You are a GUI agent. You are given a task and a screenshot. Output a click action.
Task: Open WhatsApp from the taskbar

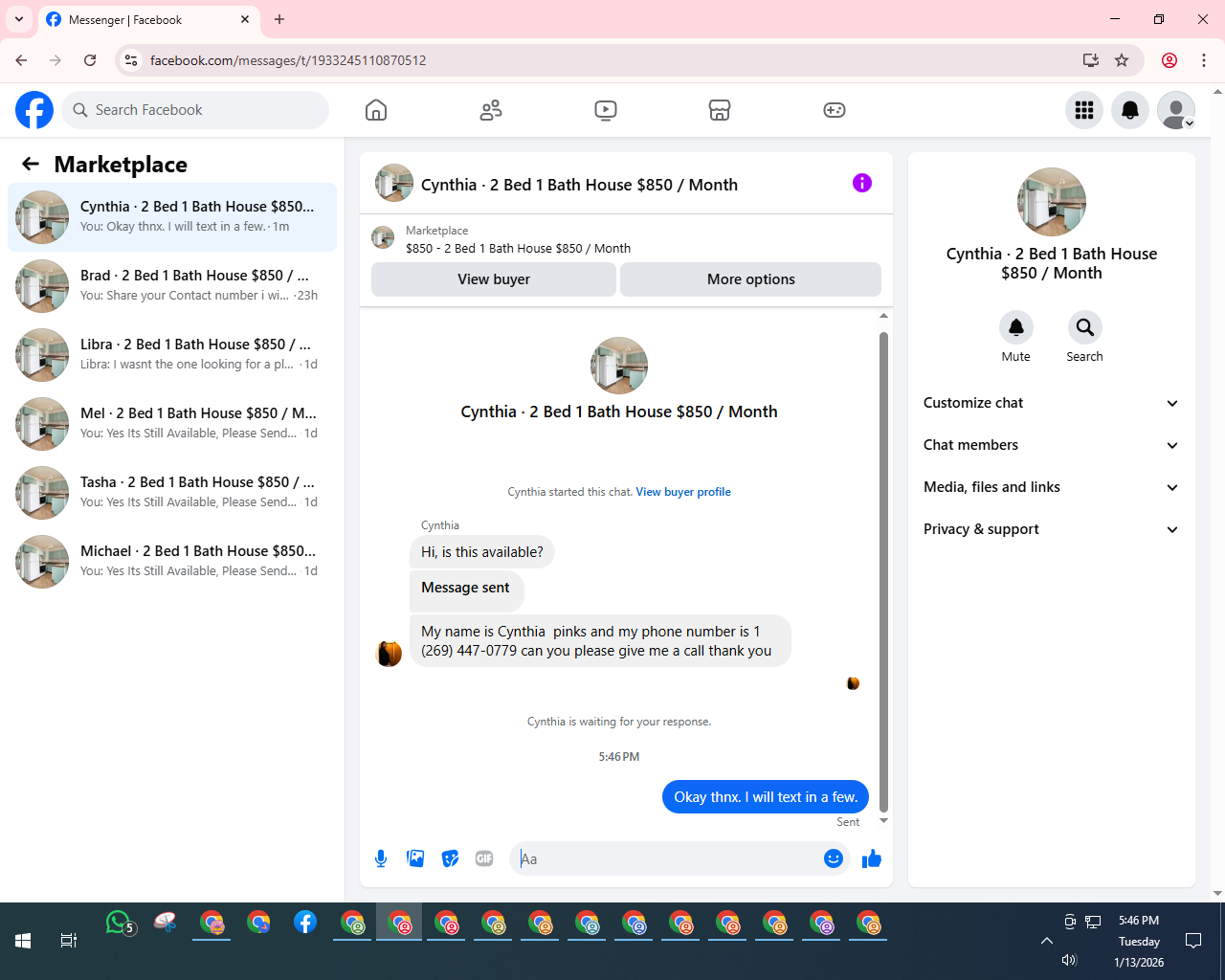pyautogui.click(x=119, y=923)
